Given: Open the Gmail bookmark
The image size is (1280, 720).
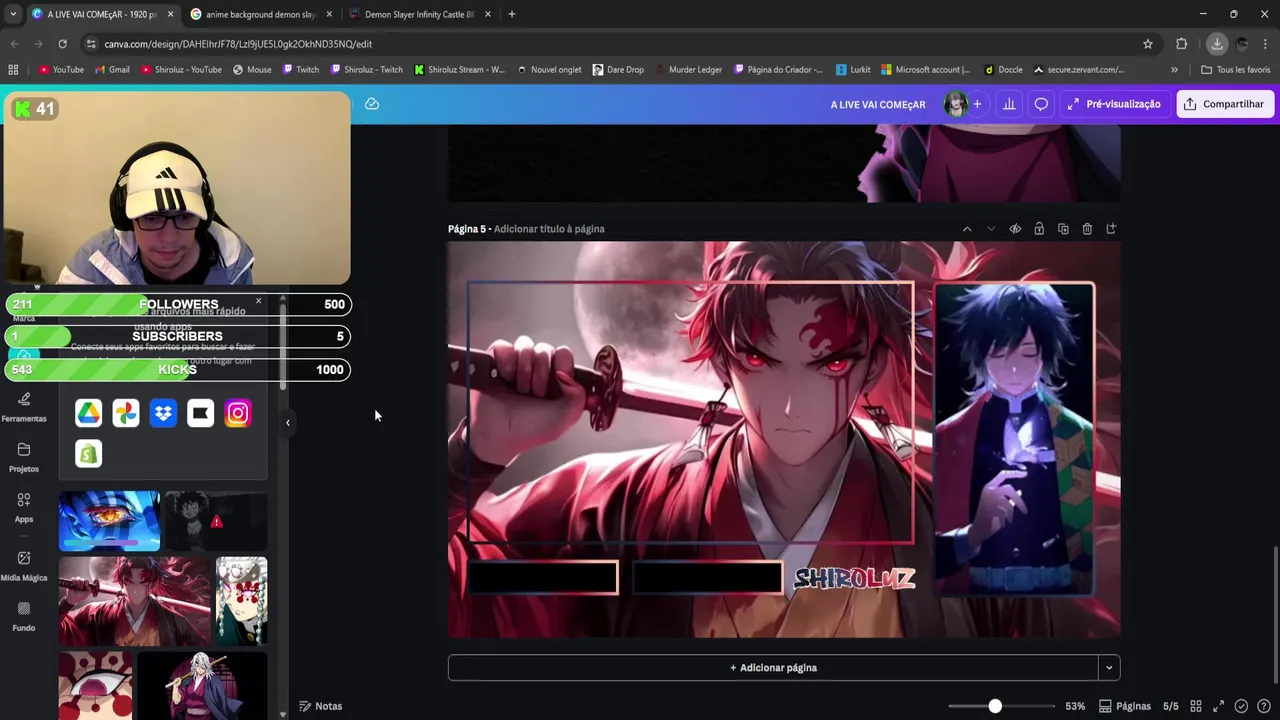Looking at the screenshot, I should [x=112, y=70].
